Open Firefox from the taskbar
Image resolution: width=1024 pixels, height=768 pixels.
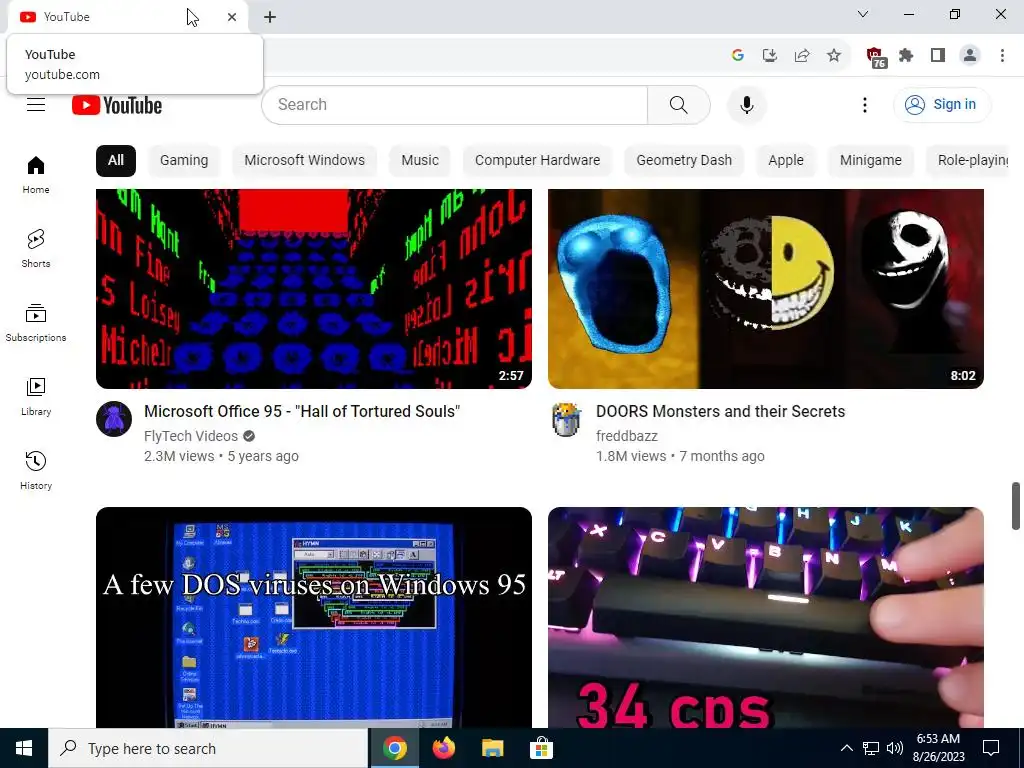coord(444,748)
